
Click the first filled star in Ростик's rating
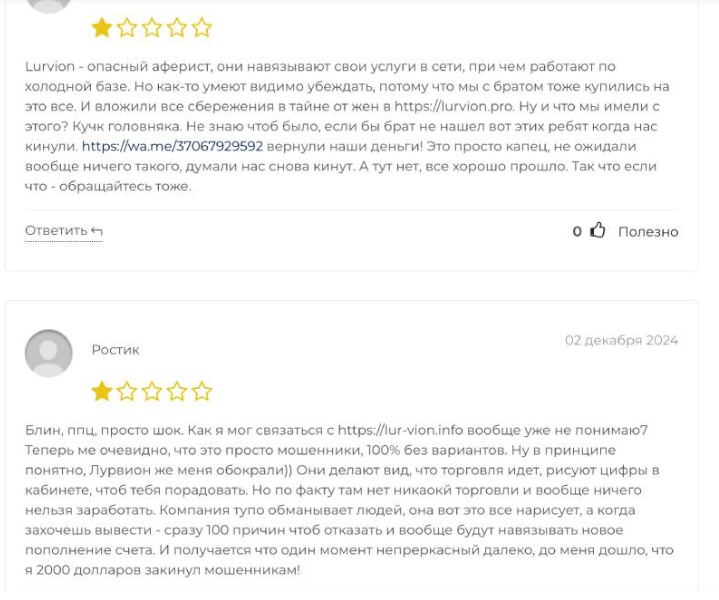click(102, 391)
